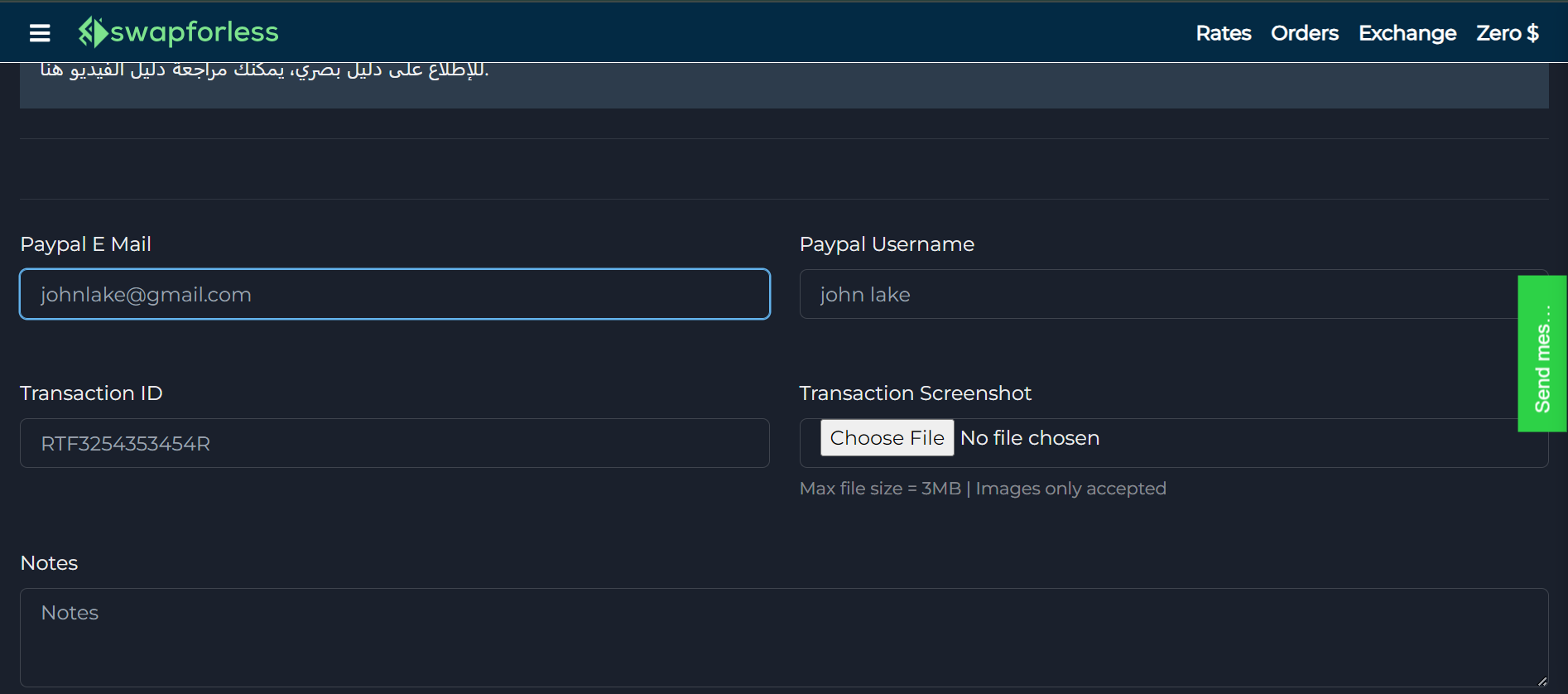Grab the Notes textarea resize handle
Image resolution: width=1568 pixels, height=694 pixels.
1542,681
